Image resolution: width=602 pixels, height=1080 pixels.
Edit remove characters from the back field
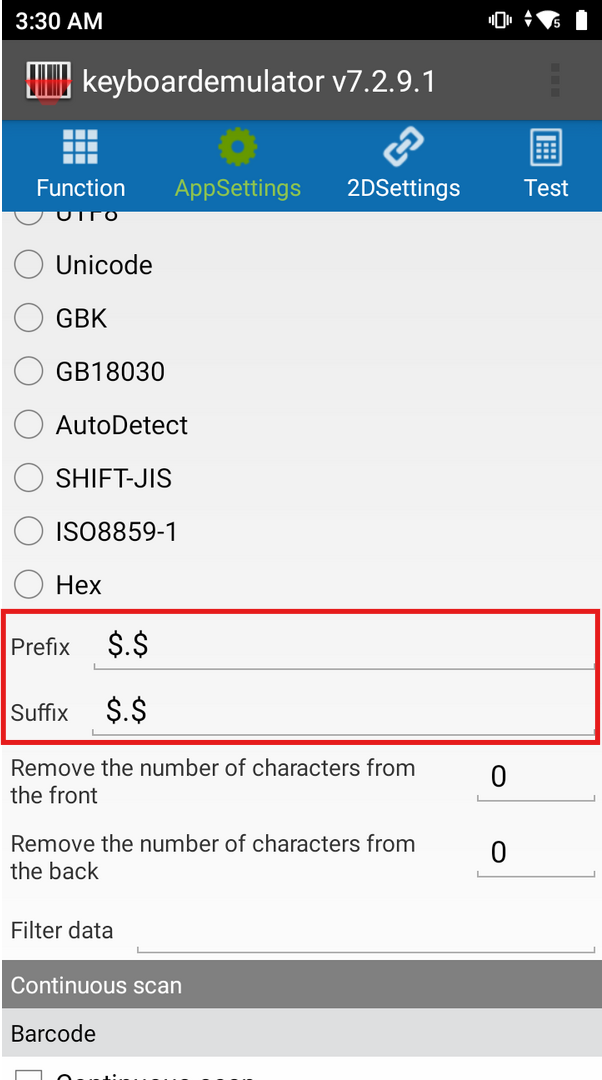tap(536, 853)
